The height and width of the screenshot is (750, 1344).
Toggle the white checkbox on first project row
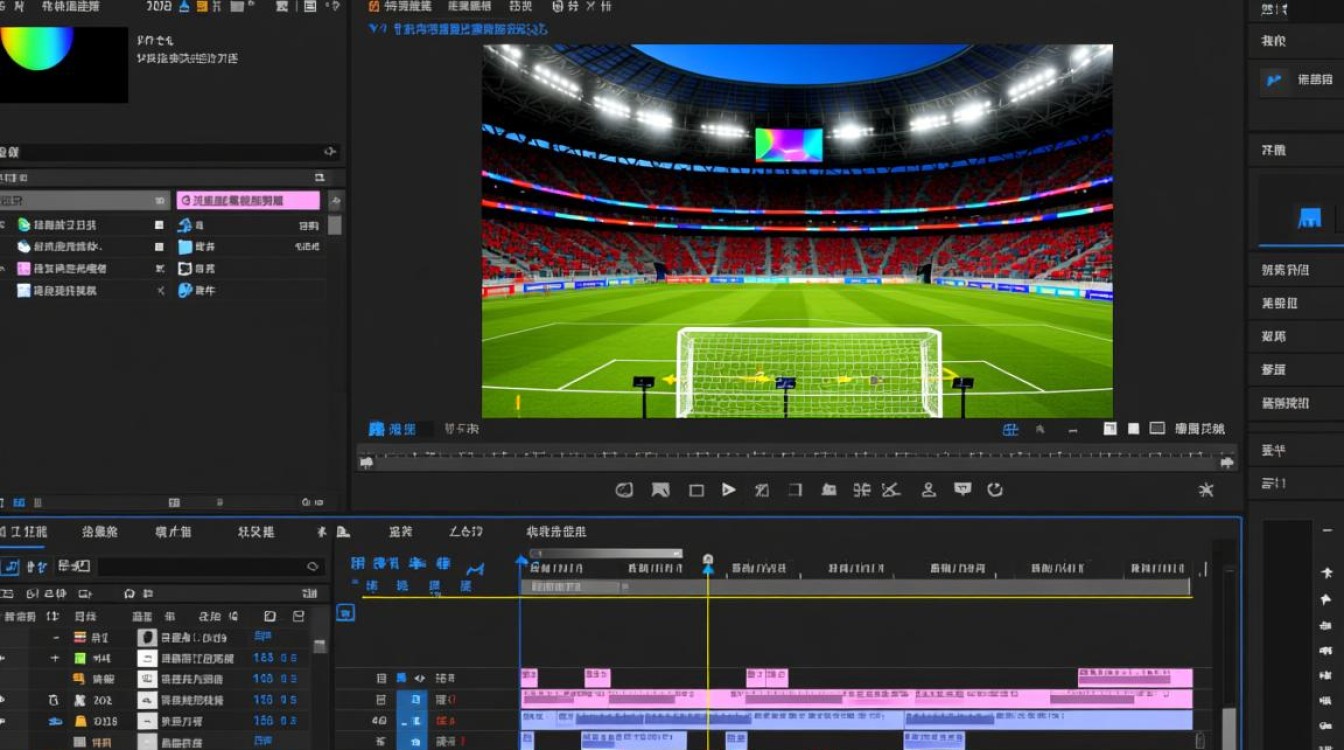click(x=159, y=225)
